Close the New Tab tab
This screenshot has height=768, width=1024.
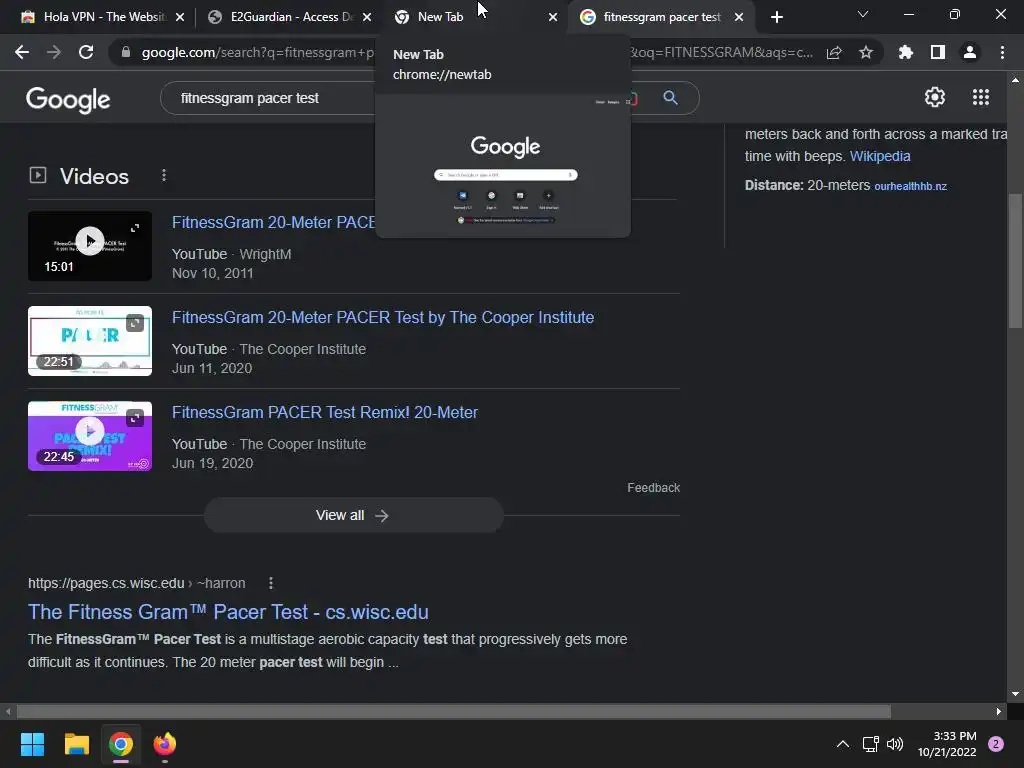(x=553, y=17)
